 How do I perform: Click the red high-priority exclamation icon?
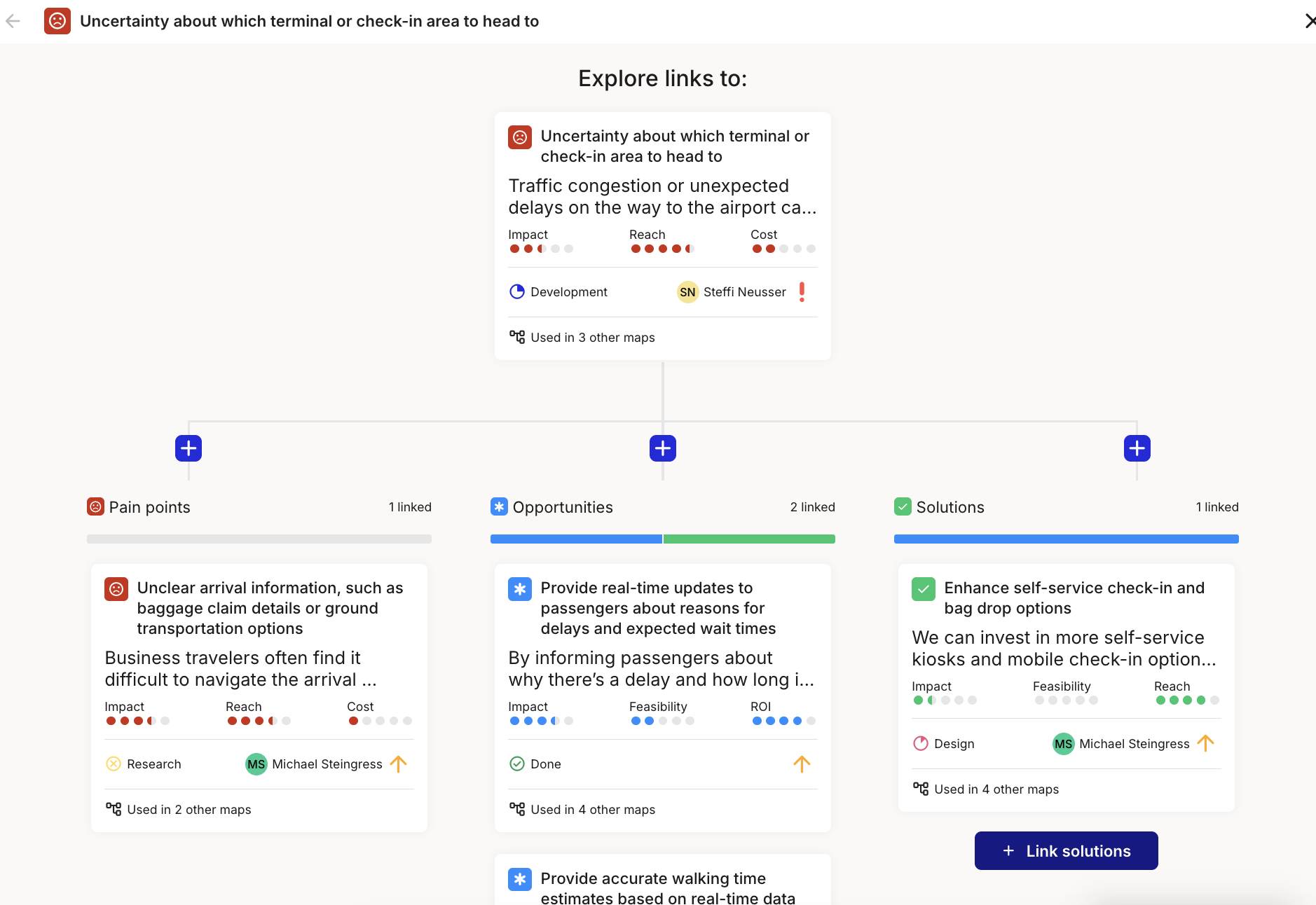coord(802,292)
